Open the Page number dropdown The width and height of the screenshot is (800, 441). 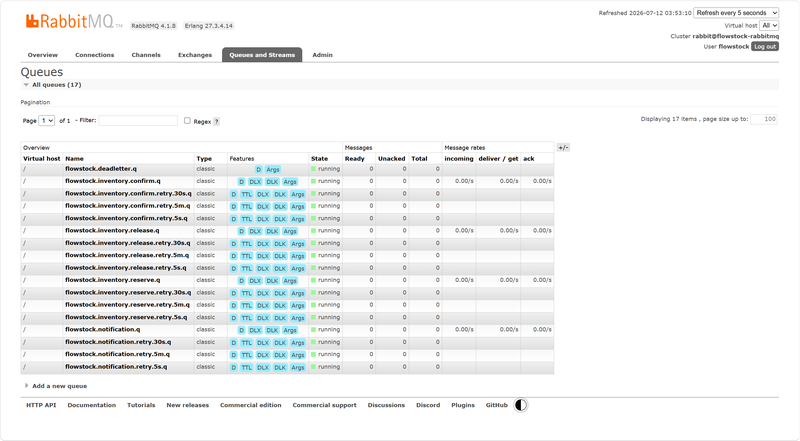[46, 121]
